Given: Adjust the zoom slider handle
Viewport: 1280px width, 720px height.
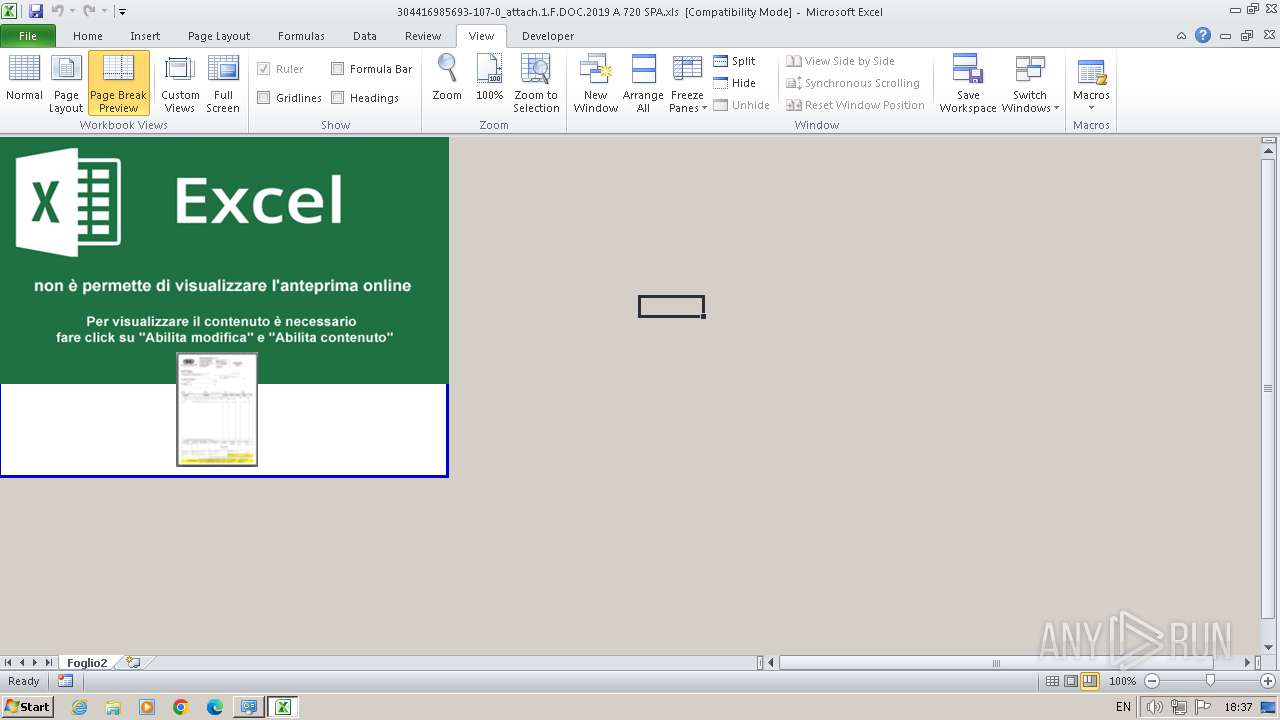Looking at the screenshot, I should 1210,681.
